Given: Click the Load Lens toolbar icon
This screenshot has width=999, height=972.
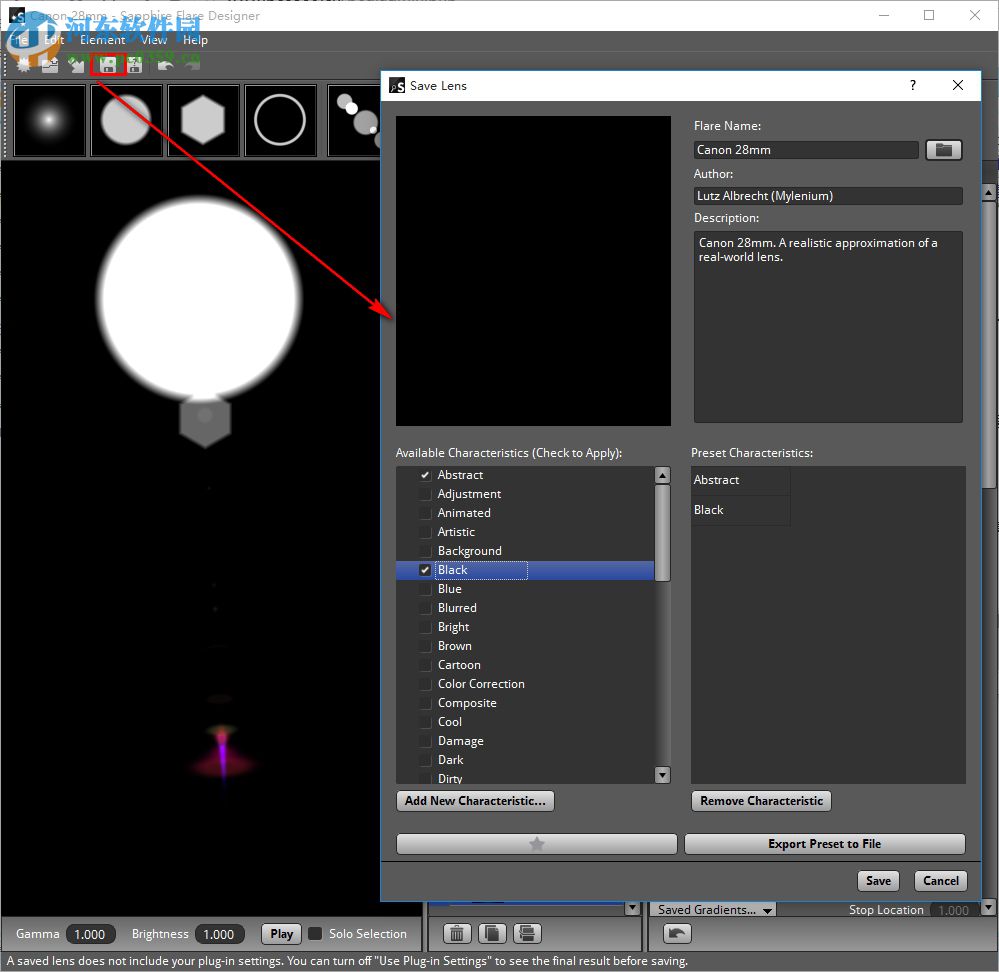Looking at the screenshot, I should point(50,64).
